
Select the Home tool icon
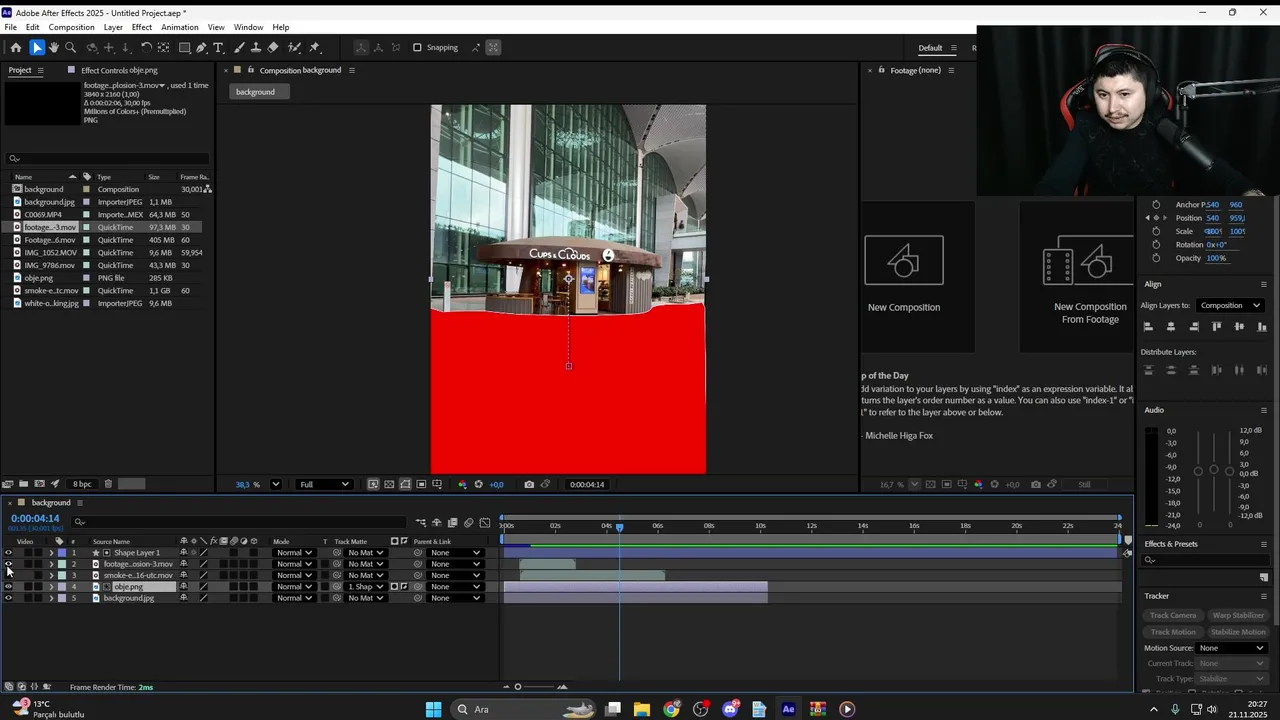15,47
